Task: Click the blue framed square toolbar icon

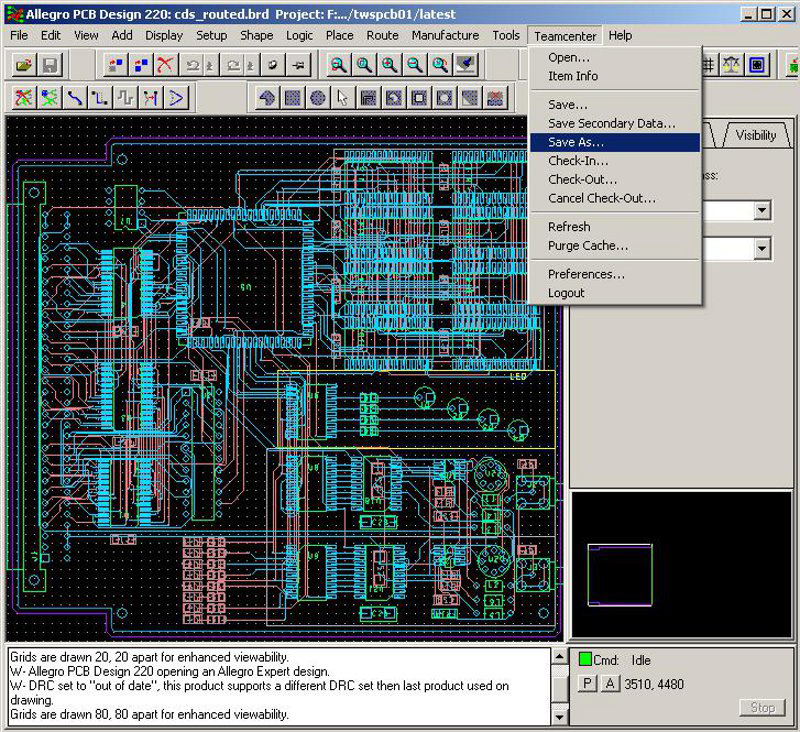Action: (x=757, y=65)
